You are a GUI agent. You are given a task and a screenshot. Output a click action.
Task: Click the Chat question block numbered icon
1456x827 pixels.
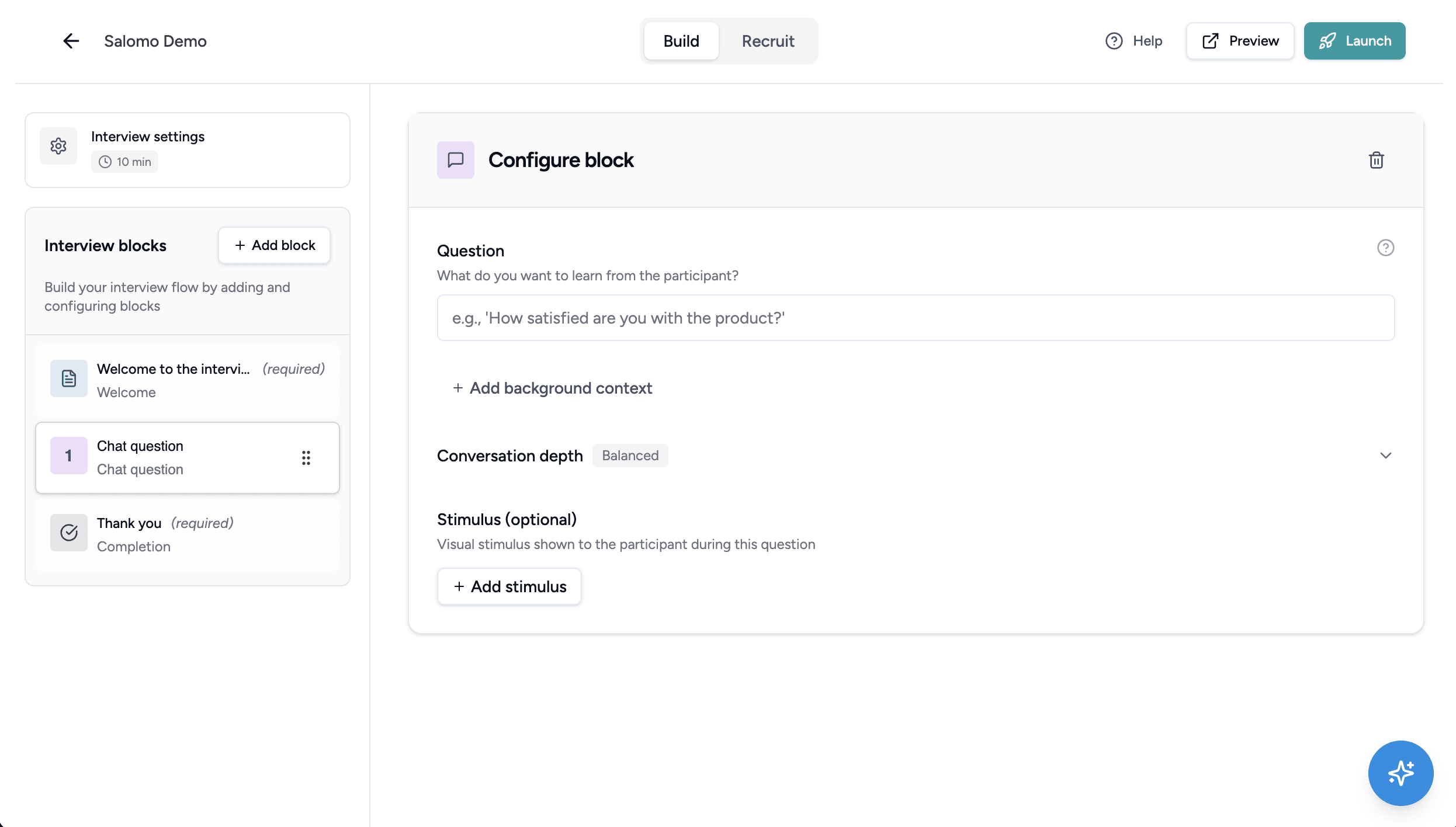point(68,456)
